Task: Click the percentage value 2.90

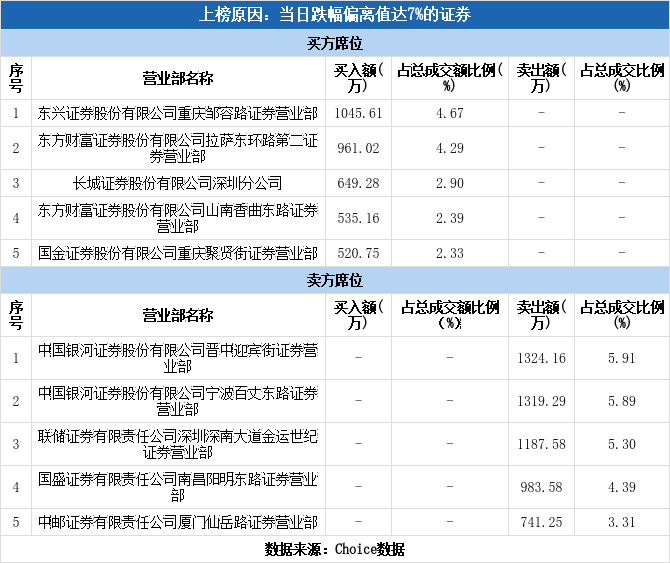Action: click(450, 183)
